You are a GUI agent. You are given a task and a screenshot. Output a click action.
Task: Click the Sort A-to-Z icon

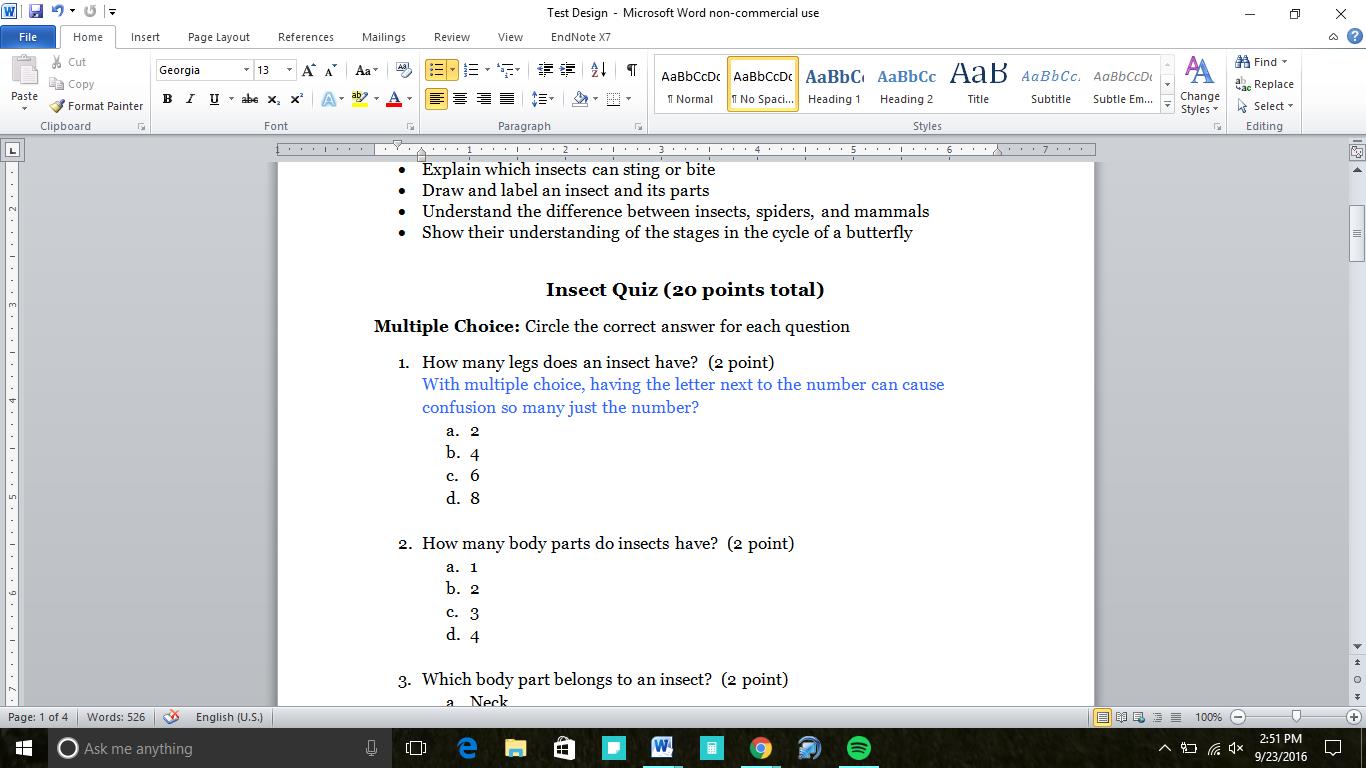(598, 70)
